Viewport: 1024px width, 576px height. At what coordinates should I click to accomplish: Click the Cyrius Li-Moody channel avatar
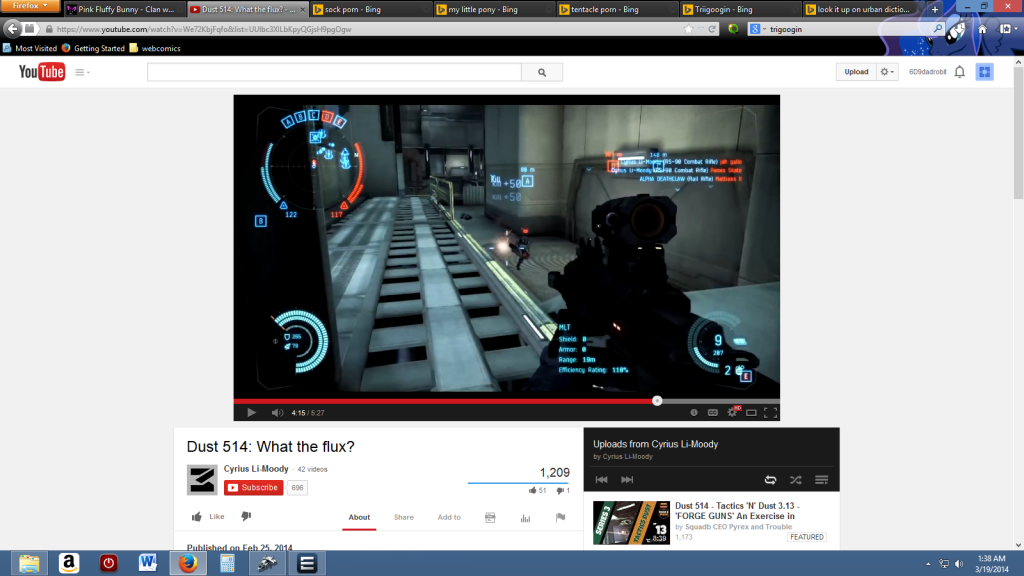202,480
